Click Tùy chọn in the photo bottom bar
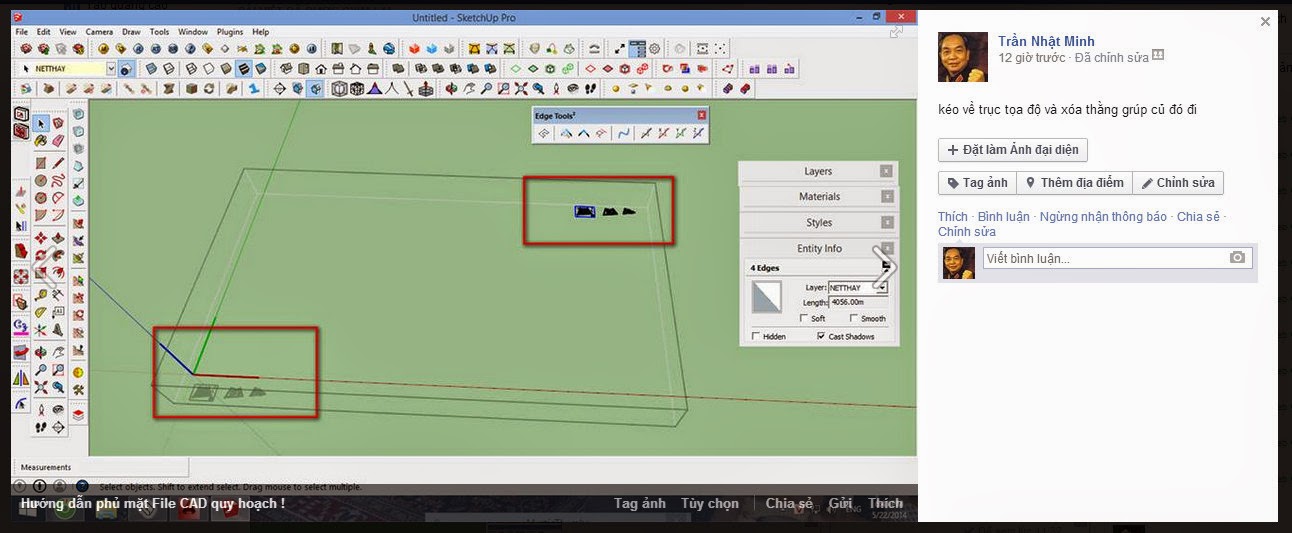1292x533 pixels. point(710,503)
